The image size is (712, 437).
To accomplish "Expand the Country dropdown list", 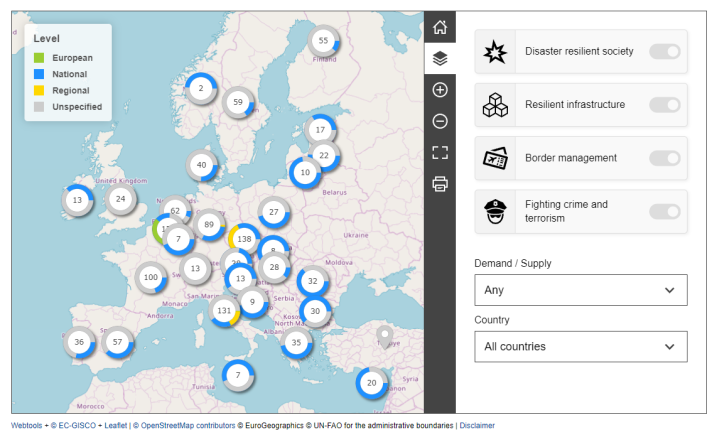I will (x=581, y=347).
